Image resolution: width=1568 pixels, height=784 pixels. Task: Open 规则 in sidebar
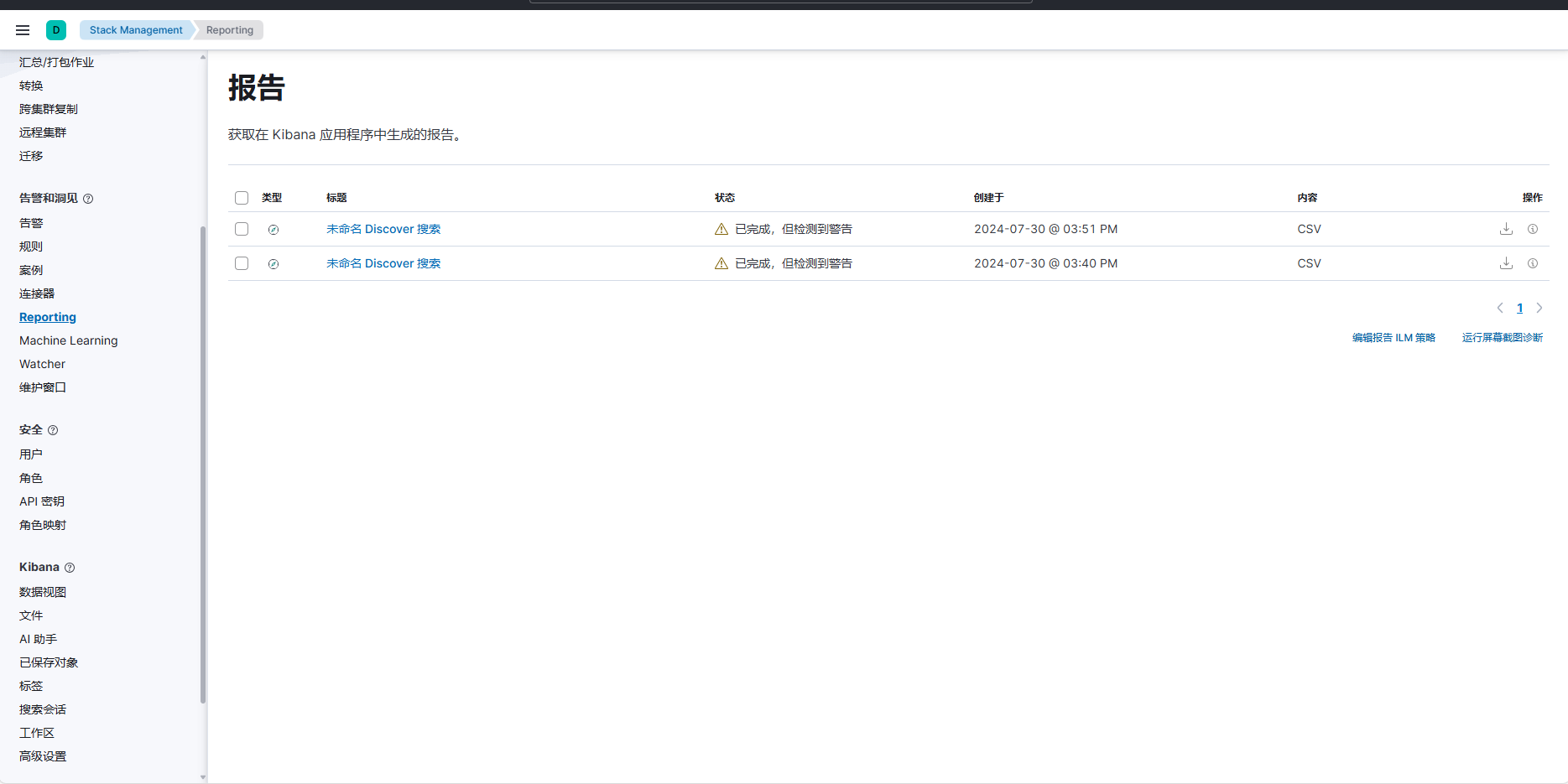tap(31, 247)
